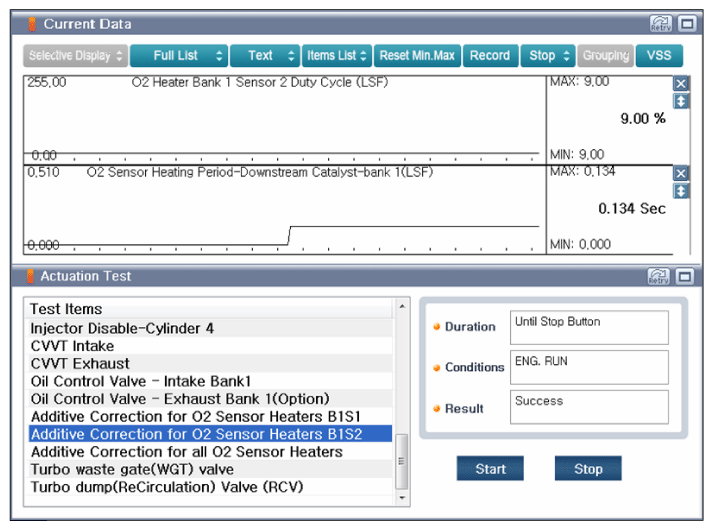The width and height of the screenshot is (713, 530).
Task: Maximize the Actuation Test panel
Action: point(686,276)
